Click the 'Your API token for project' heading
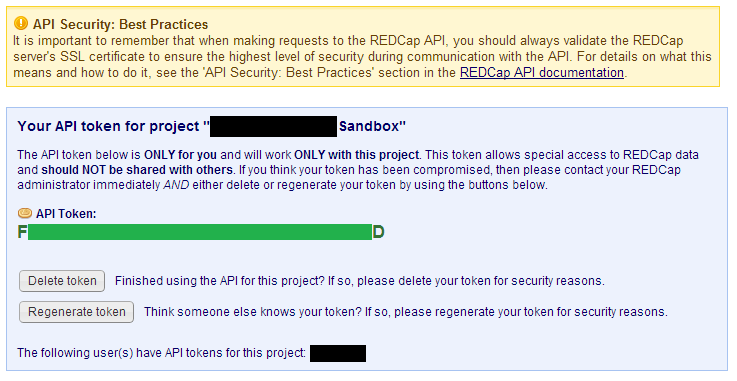This screenshot has height=381, width=737. (x=113, y=126)
